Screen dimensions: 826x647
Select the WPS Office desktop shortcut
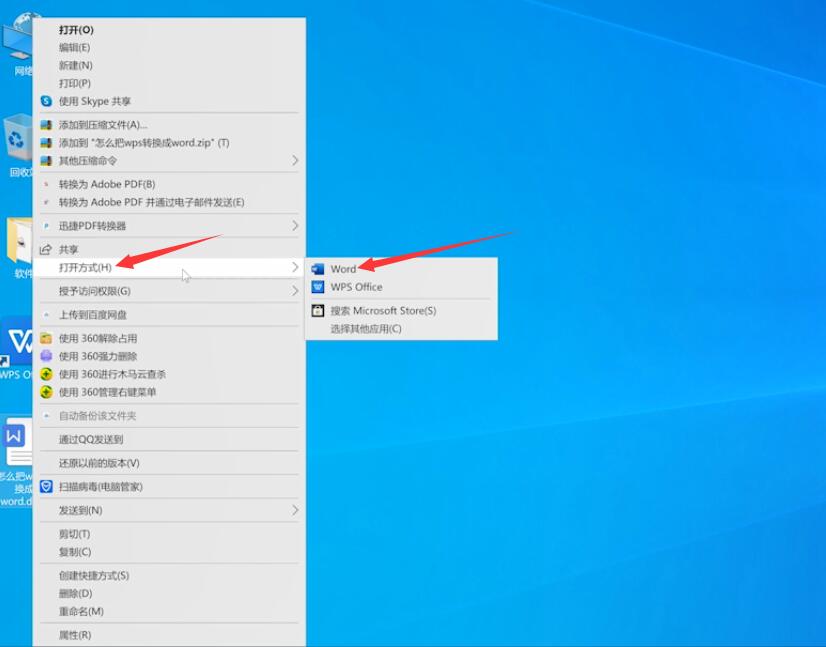click(x=16, y=348)
